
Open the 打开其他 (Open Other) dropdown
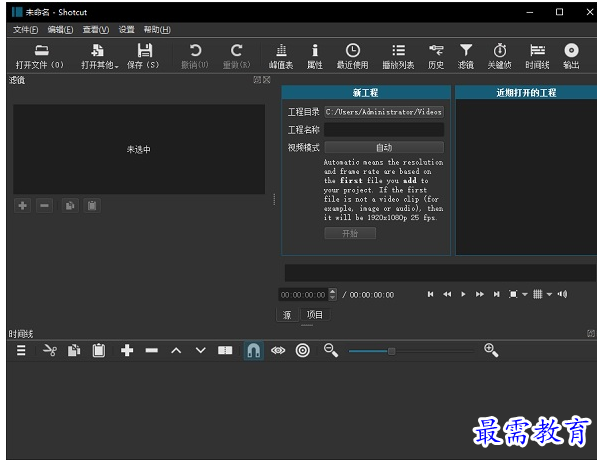pos(99,56)
